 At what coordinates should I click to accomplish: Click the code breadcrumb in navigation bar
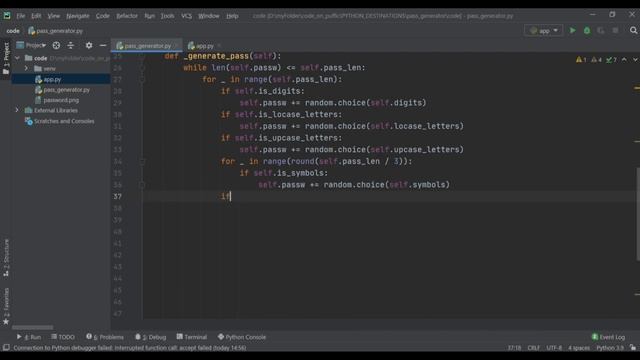coord(13,31)
